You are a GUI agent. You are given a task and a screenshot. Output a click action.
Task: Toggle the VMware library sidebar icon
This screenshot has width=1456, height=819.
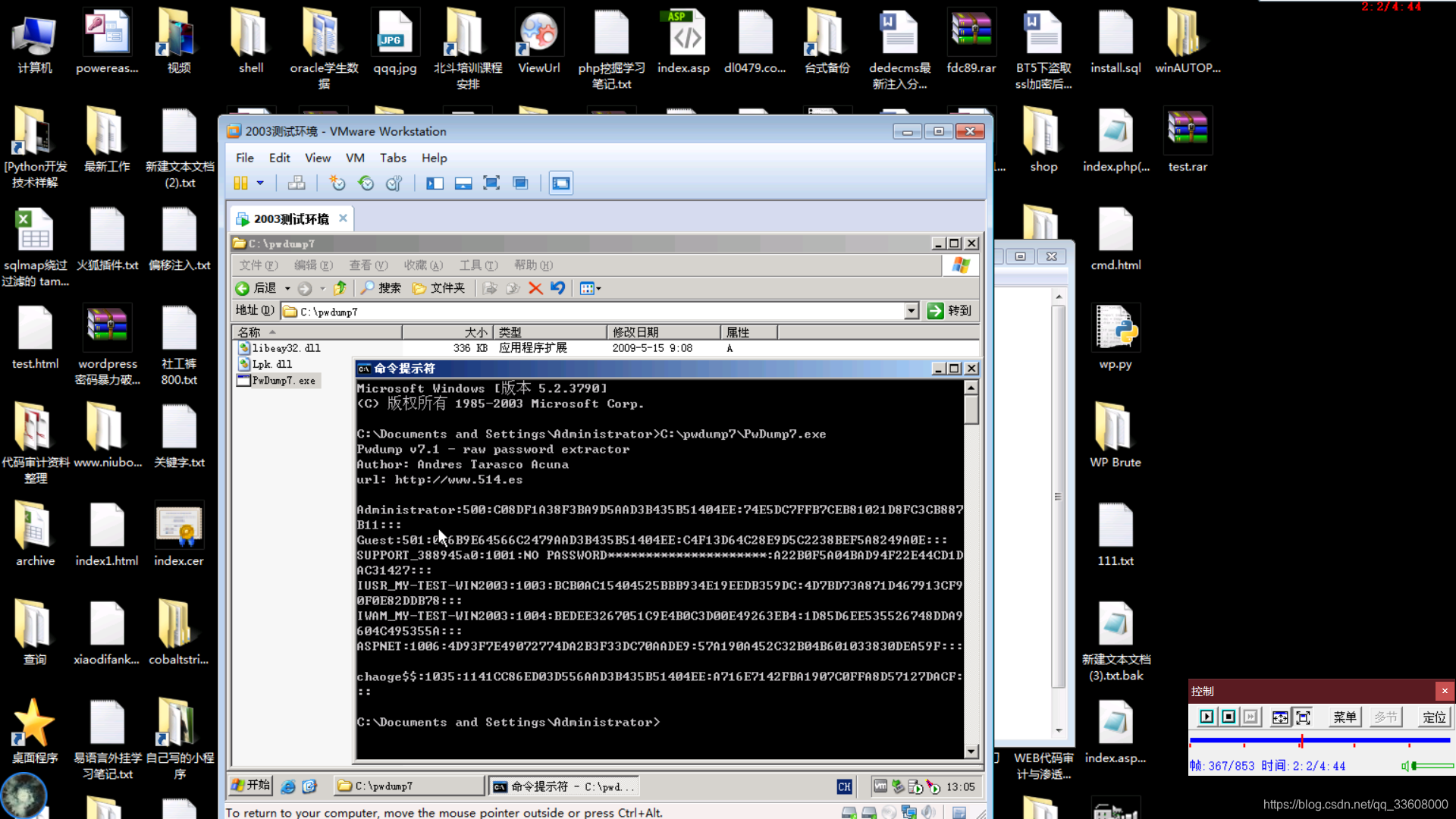point(435,184)
